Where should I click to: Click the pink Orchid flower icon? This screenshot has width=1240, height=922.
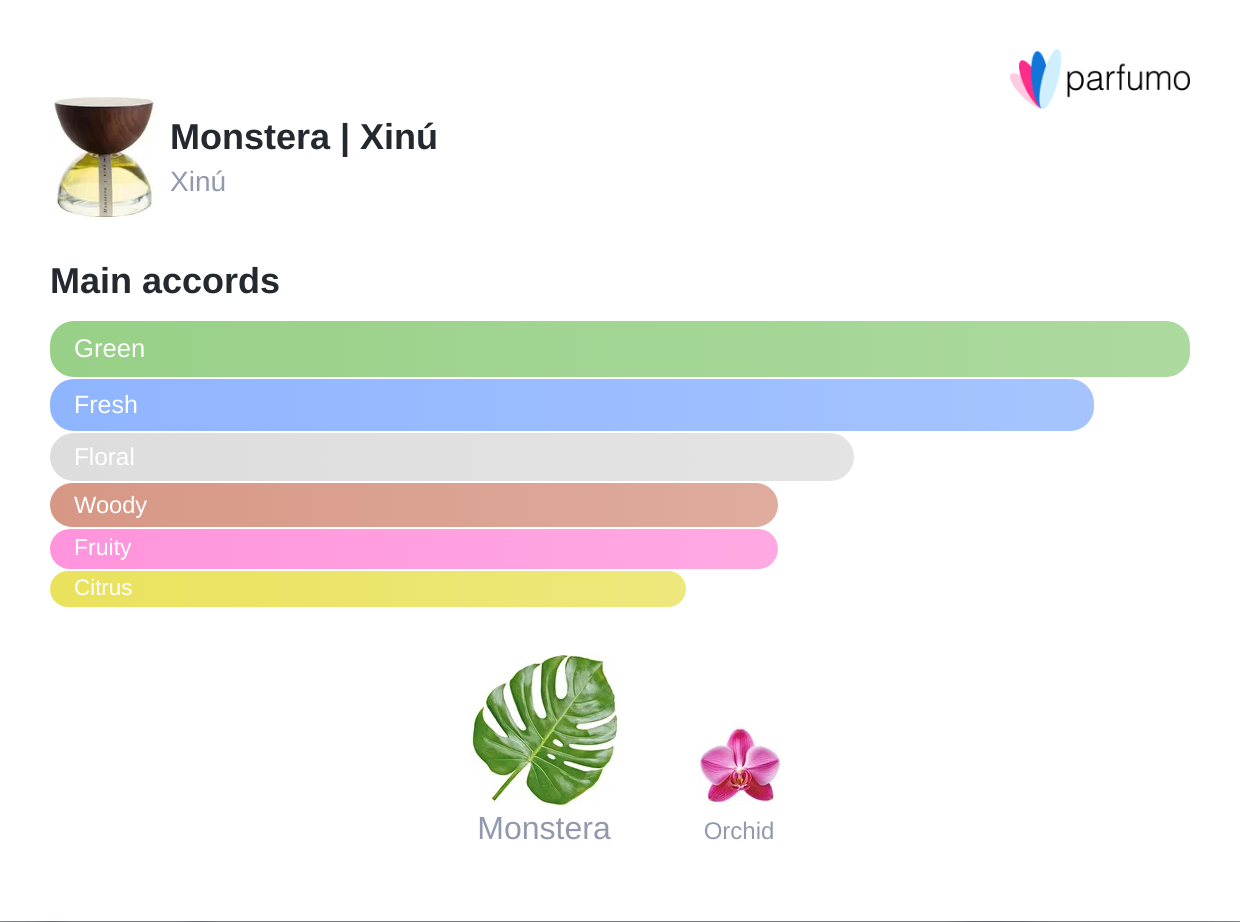click(x=739, y=765)
